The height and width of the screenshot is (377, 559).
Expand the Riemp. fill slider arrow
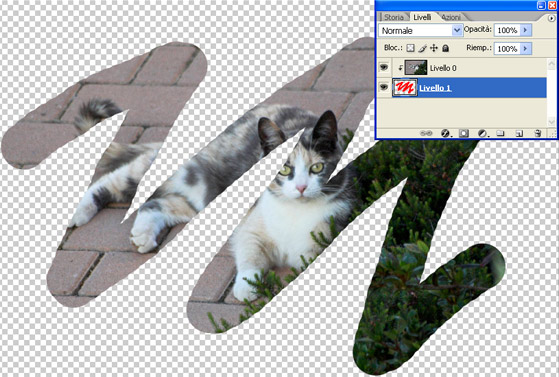click(525, 49)
